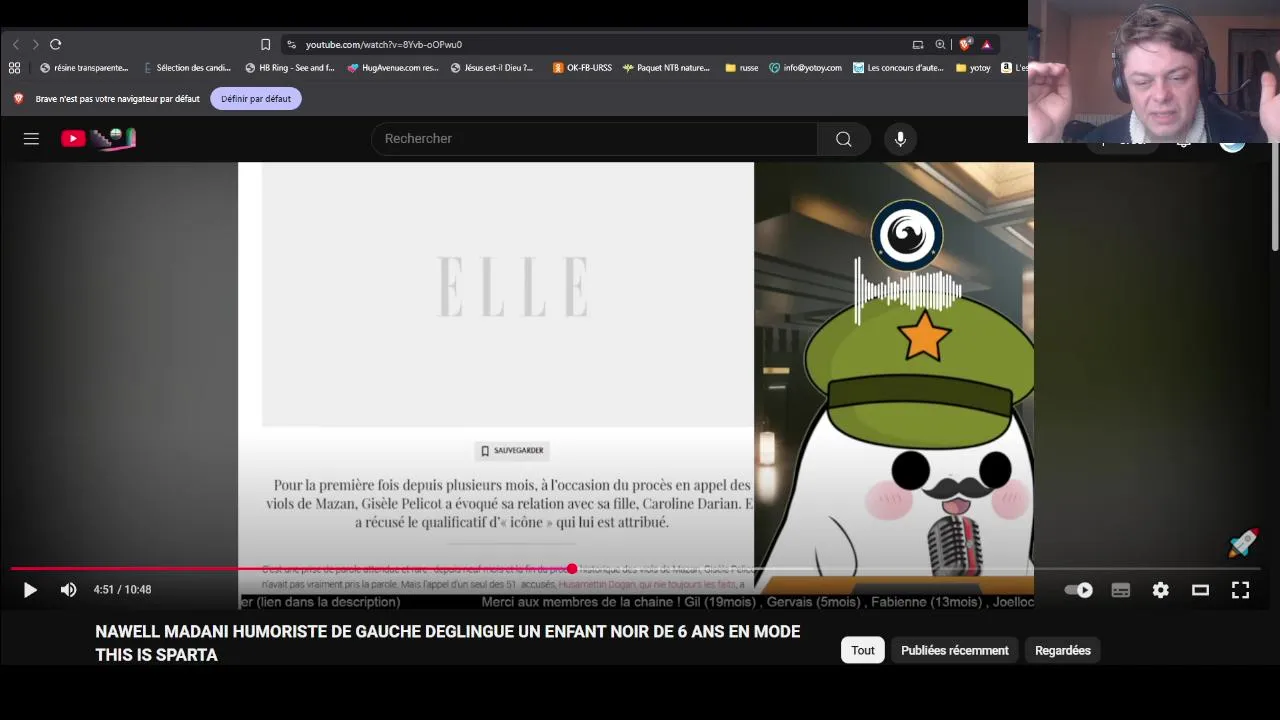Toggle the autoplay switch

coord(1079,590)
